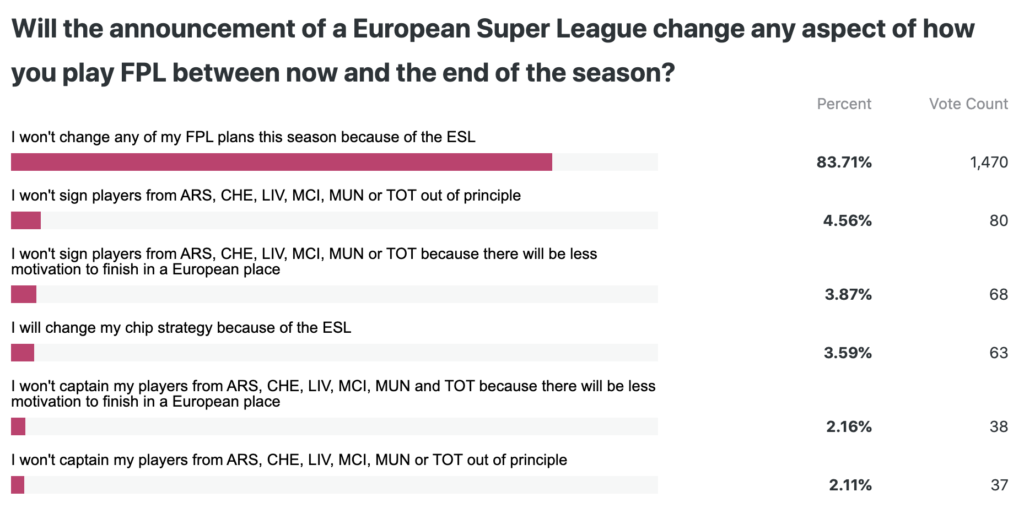
Task: Click the poll question heading about European Super League
Action: (x=492, y=49)
